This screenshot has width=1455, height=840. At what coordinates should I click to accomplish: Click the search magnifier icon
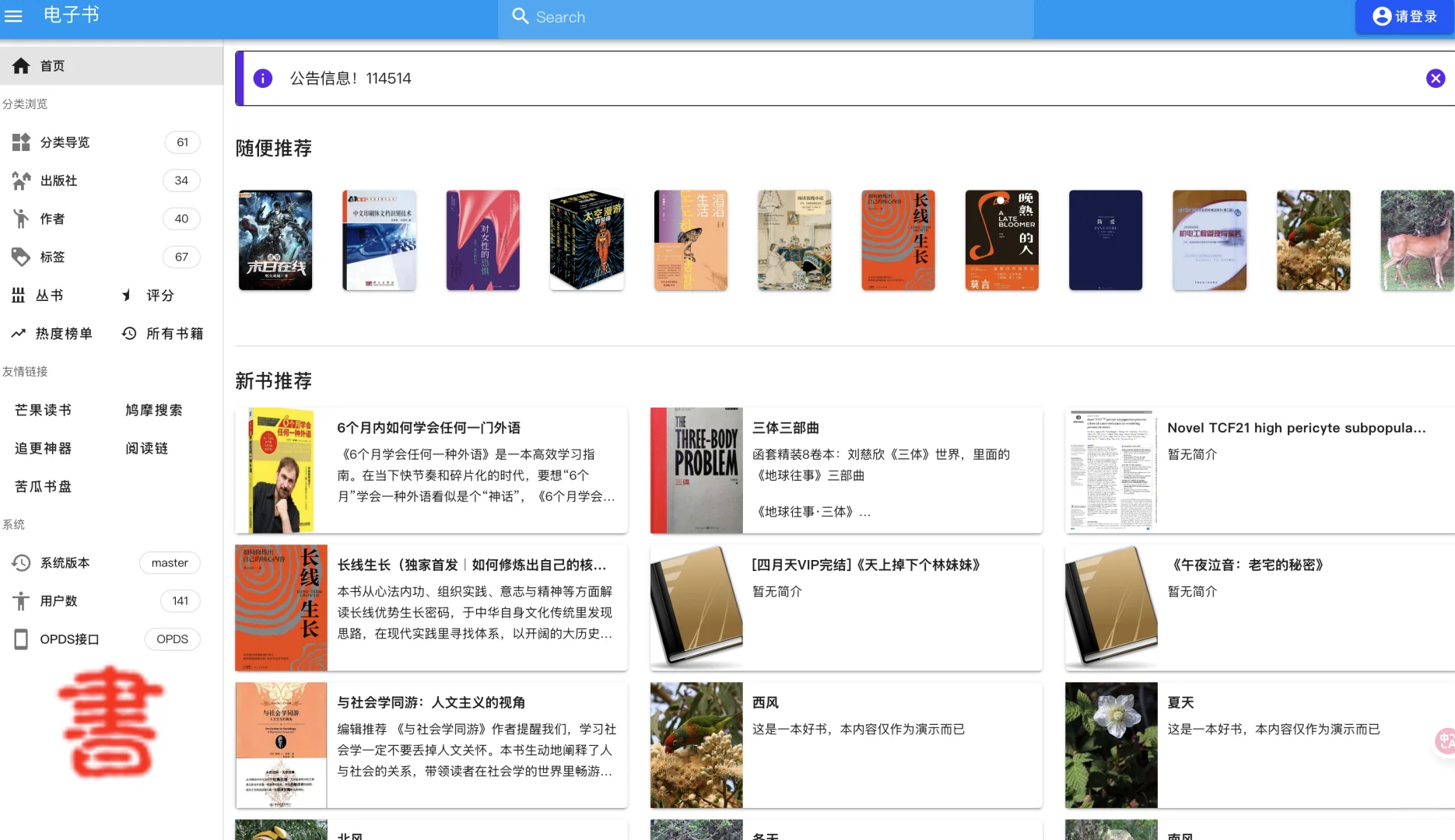tap(520, 16)
